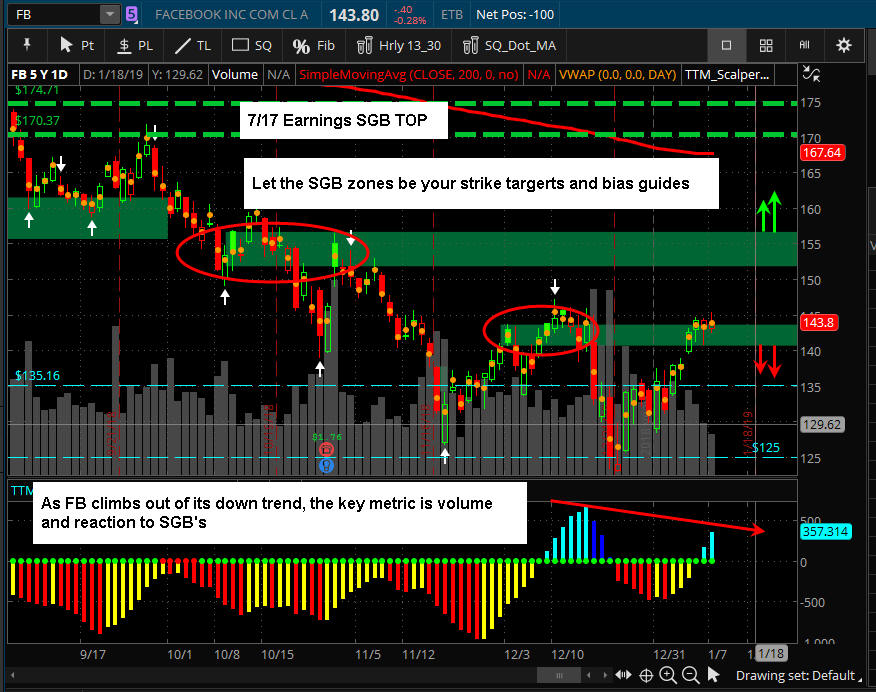The width and height of the screenshot is (876, 692).
Task: Click the $170.37 price level label
Action: pos(37,120)
